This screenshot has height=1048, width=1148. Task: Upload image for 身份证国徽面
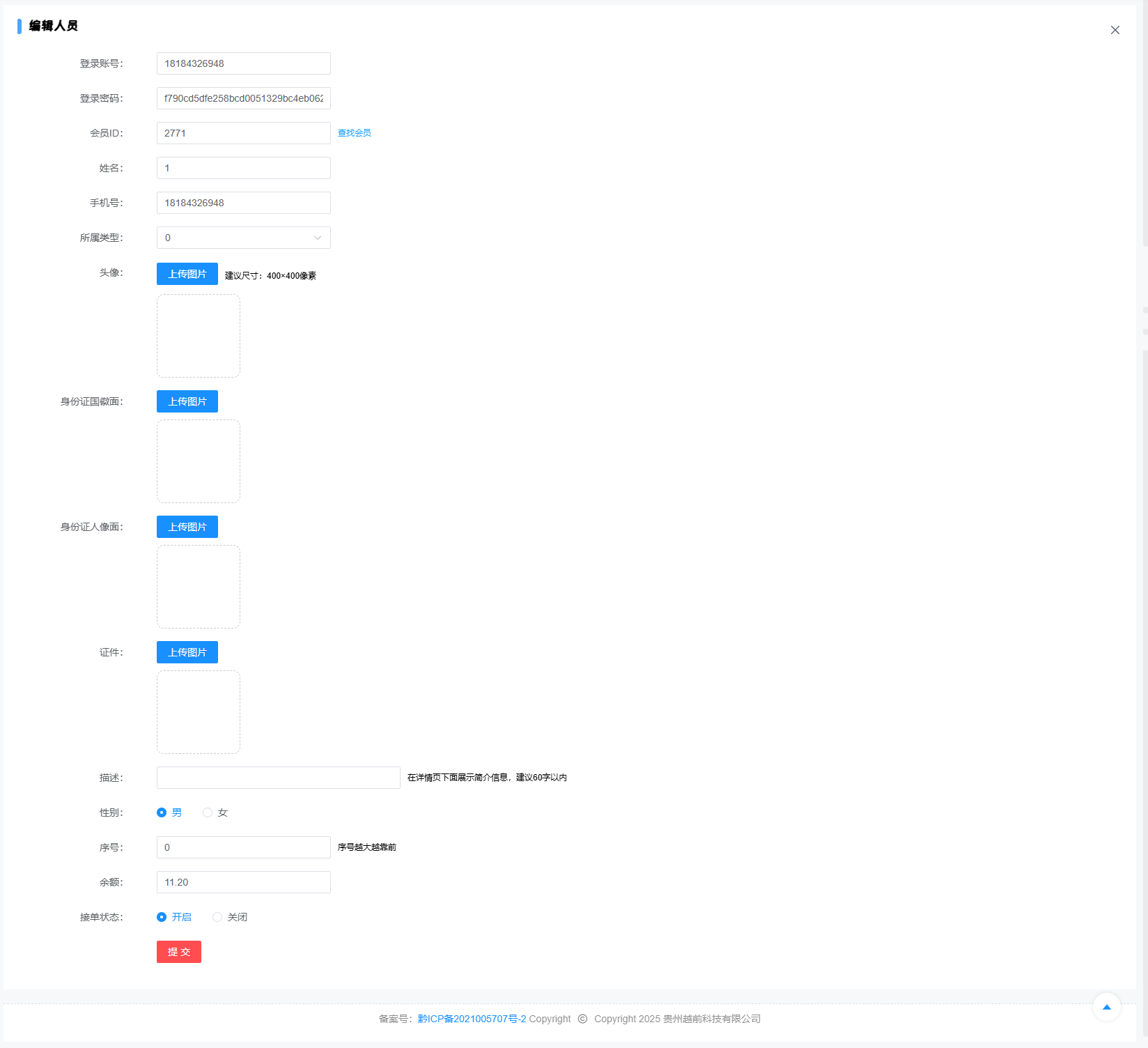coord(187,401)
